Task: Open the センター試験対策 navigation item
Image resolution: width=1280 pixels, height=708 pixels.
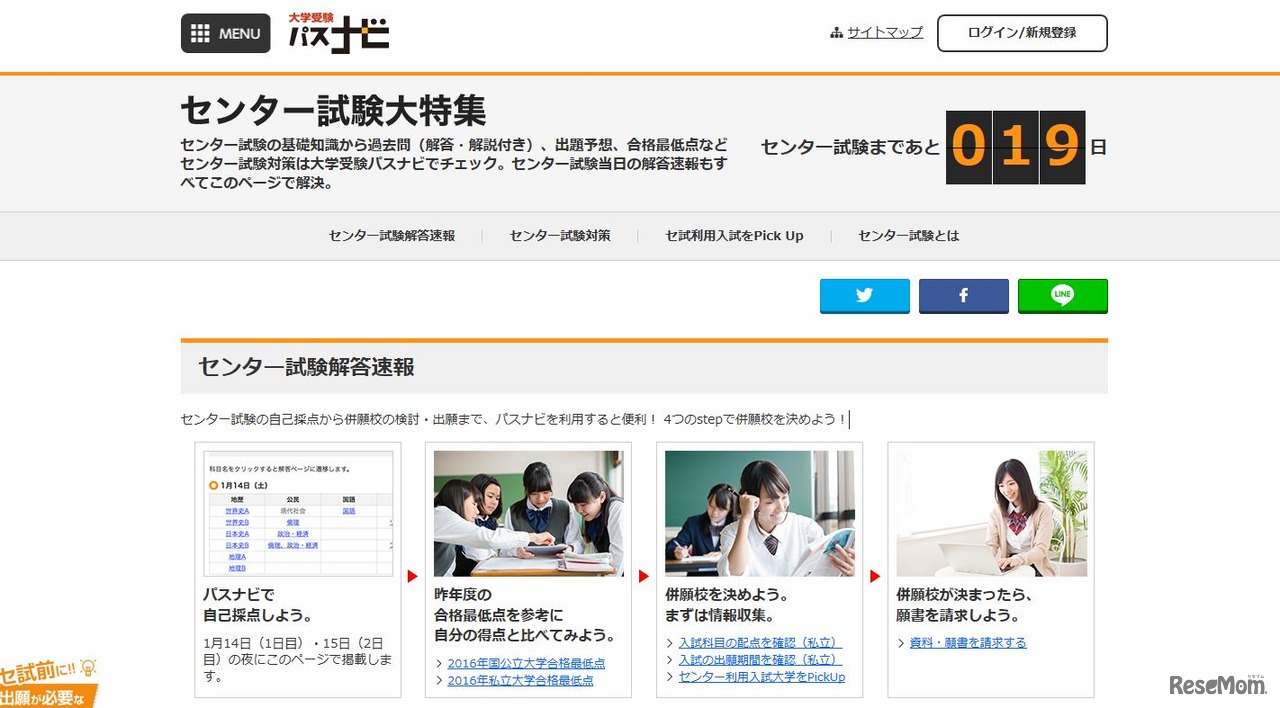Action: [558, 235]
